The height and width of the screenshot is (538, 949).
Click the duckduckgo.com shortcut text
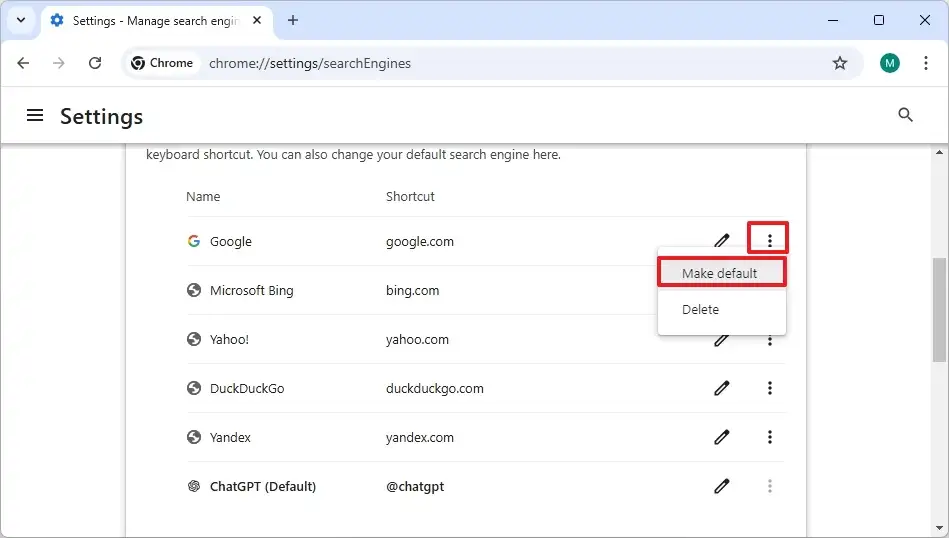click(435, 389)
